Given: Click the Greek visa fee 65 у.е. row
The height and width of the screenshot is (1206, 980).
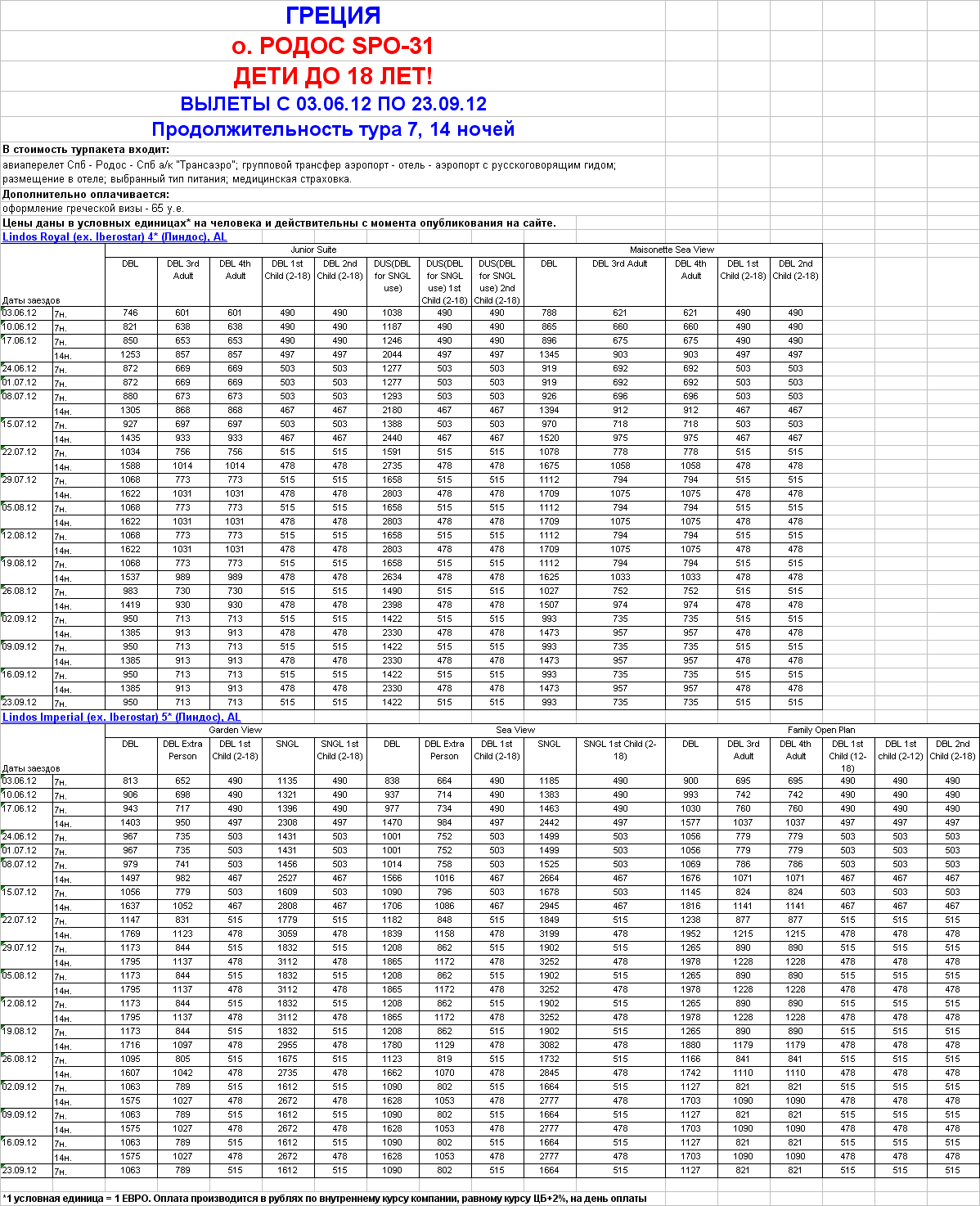Looking at the screenshot, I should click(93, 209).
